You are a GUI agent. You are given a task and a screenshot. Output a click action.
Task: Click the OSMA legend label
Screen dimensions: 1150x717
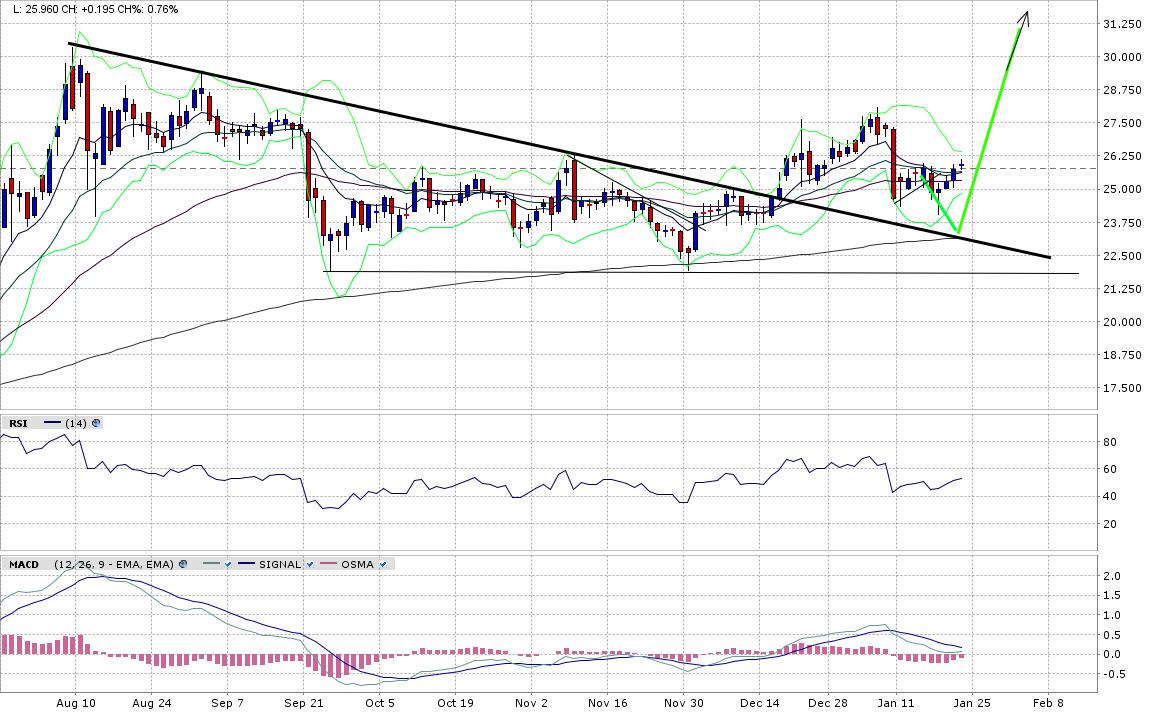pyautogui.click(x=357, y=565)
